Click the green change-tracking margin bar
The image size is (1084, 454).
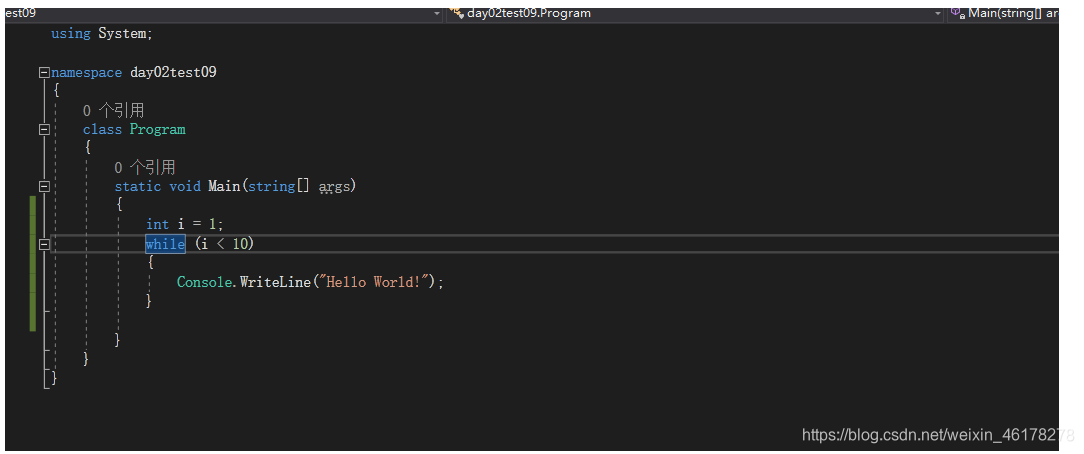33,262
